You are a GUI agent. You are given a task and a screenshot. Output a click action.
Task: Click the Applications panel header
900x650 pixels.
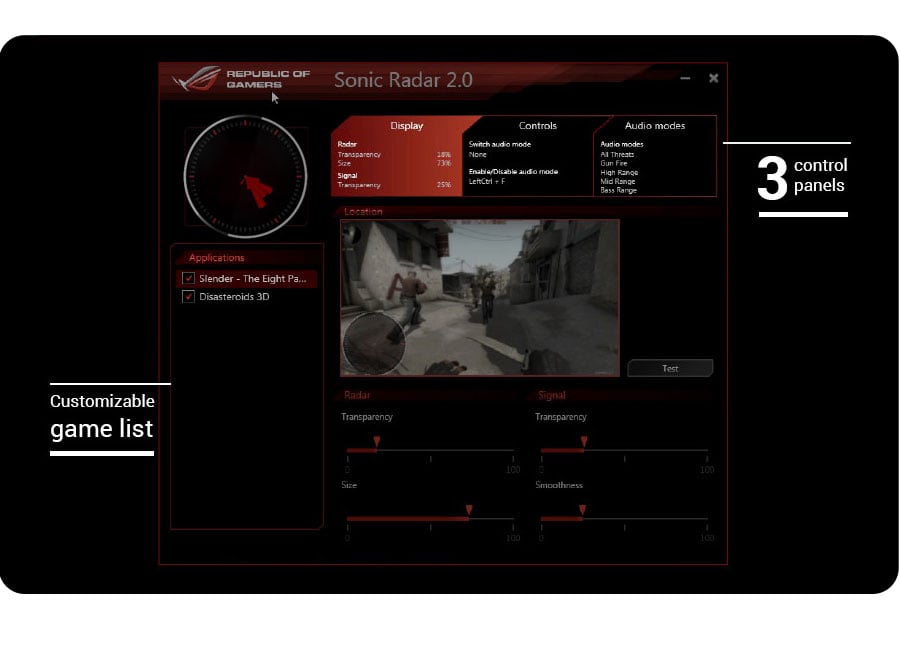[x=216, y=258]
